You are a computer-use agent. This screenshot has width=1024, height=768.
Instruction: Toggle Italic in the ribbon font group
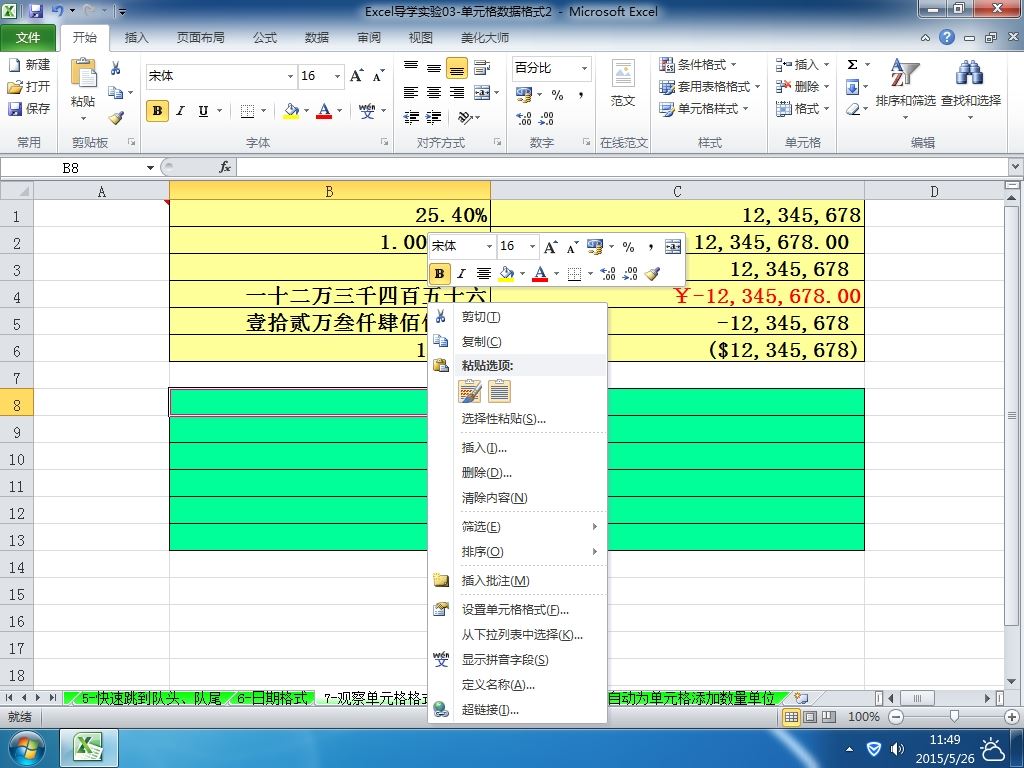(181, 111)
